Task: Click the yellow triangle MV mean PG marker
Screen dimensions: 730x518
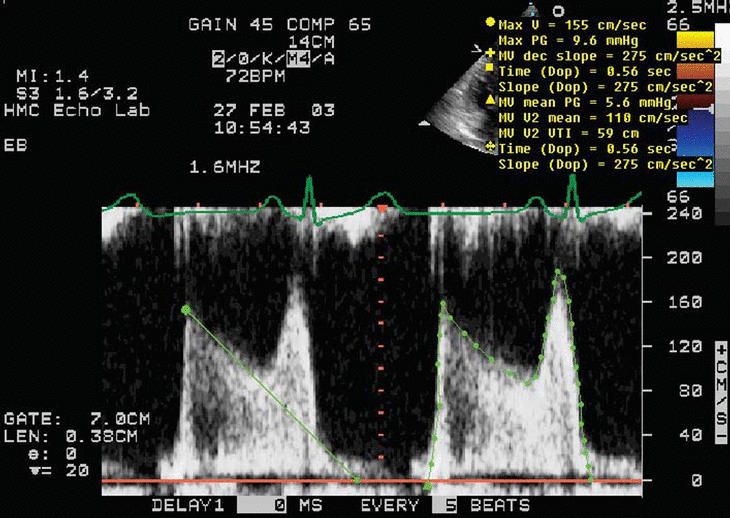Action: click(x=489, y=101)
